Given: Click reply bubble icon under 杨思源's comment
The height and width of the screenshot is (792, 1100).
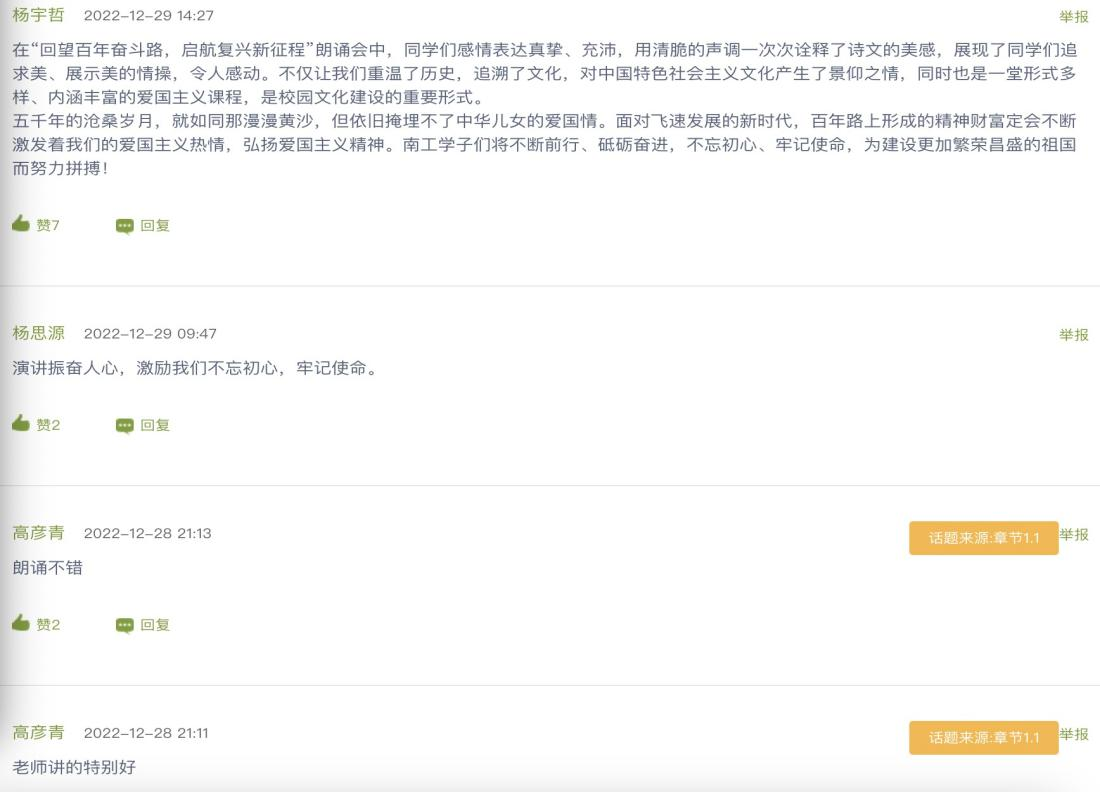Looking at the screenshot, I should 124,426.
